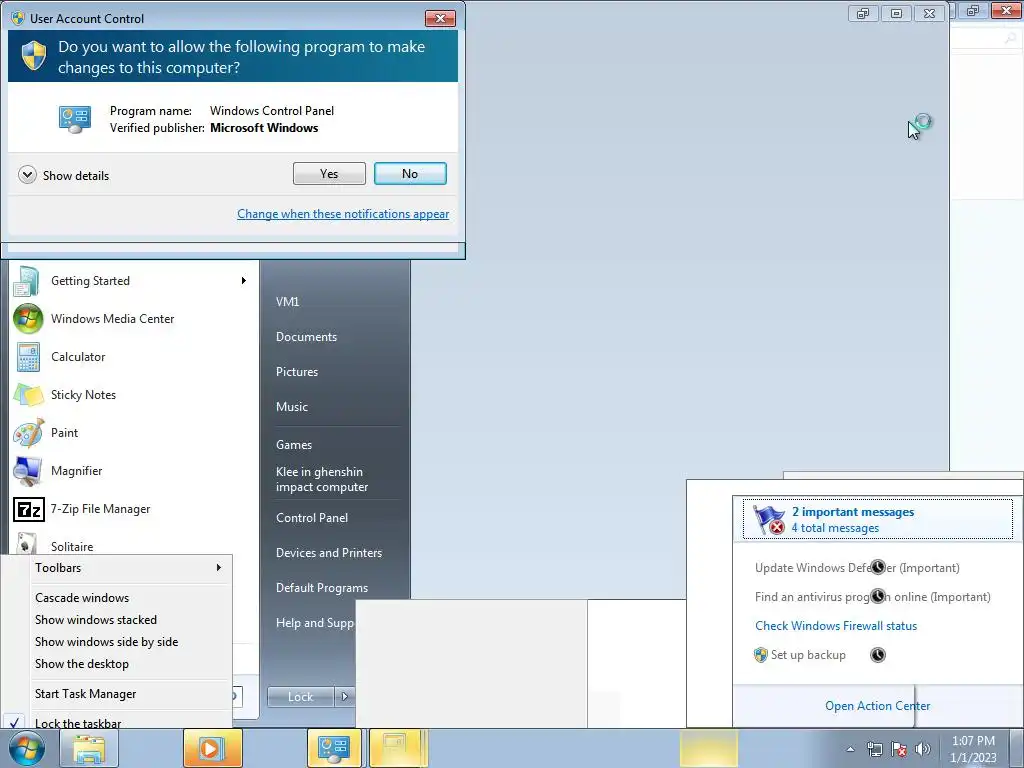Open Magnifier tool icon
Viewport: 1024px width, 768px height.
pos(28,471)
